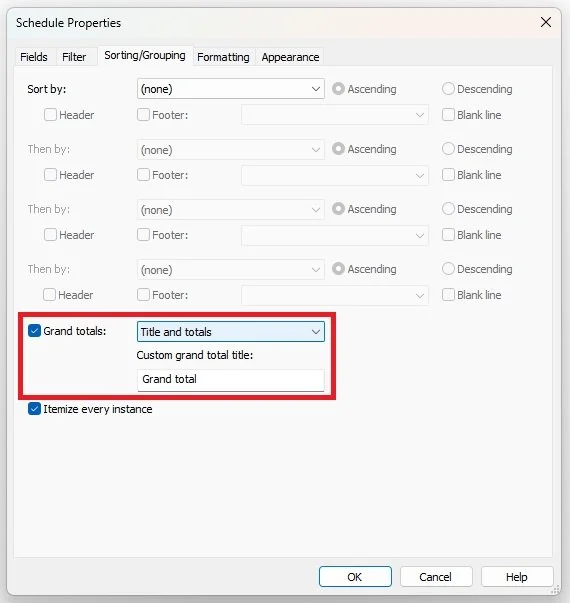This screenshot has width=570, height=603.
Task: Open the second Then by dropdown
Action: click(231, 210)
